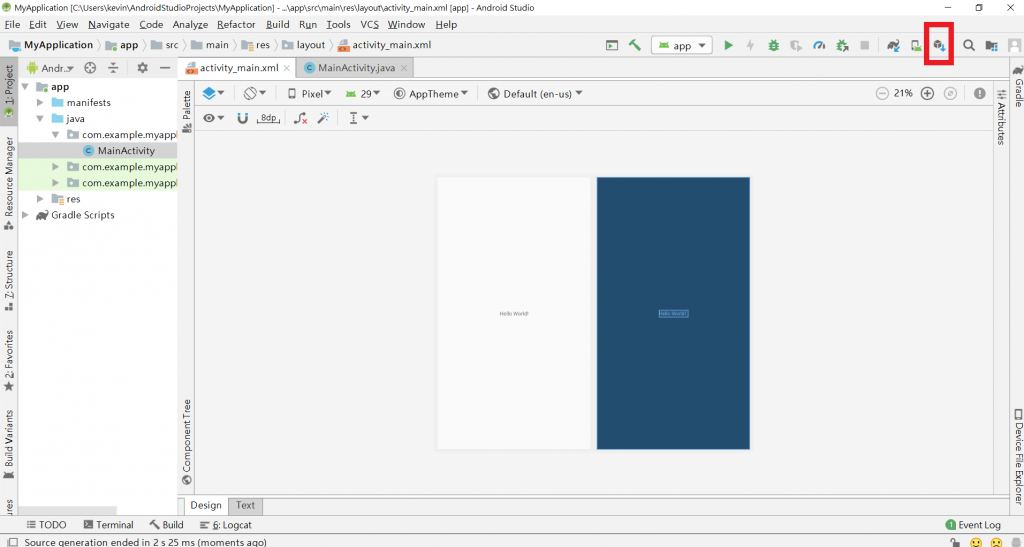Run the app with the green play button

point(728,45)
